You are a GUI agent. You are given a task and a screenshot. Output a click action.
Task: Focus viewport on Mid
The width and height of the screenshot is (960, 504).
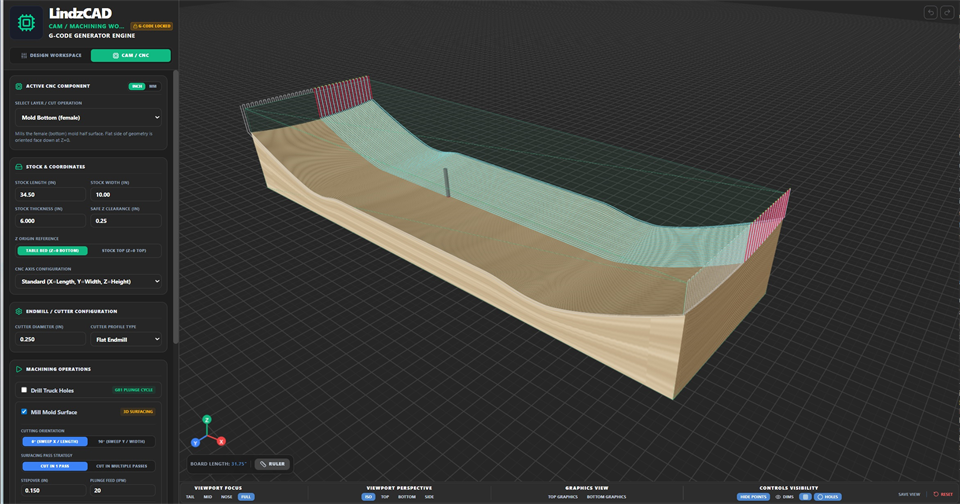pyautogui.click(x=208, y=497)
